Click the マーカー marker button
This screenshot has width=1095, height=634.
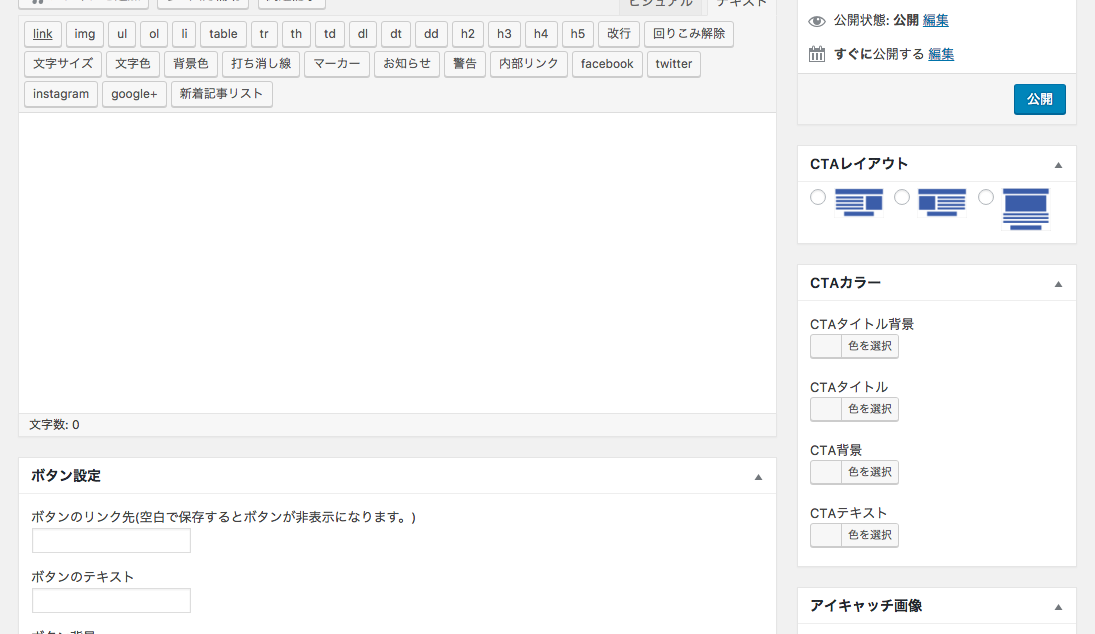click(x=337, y=64)
